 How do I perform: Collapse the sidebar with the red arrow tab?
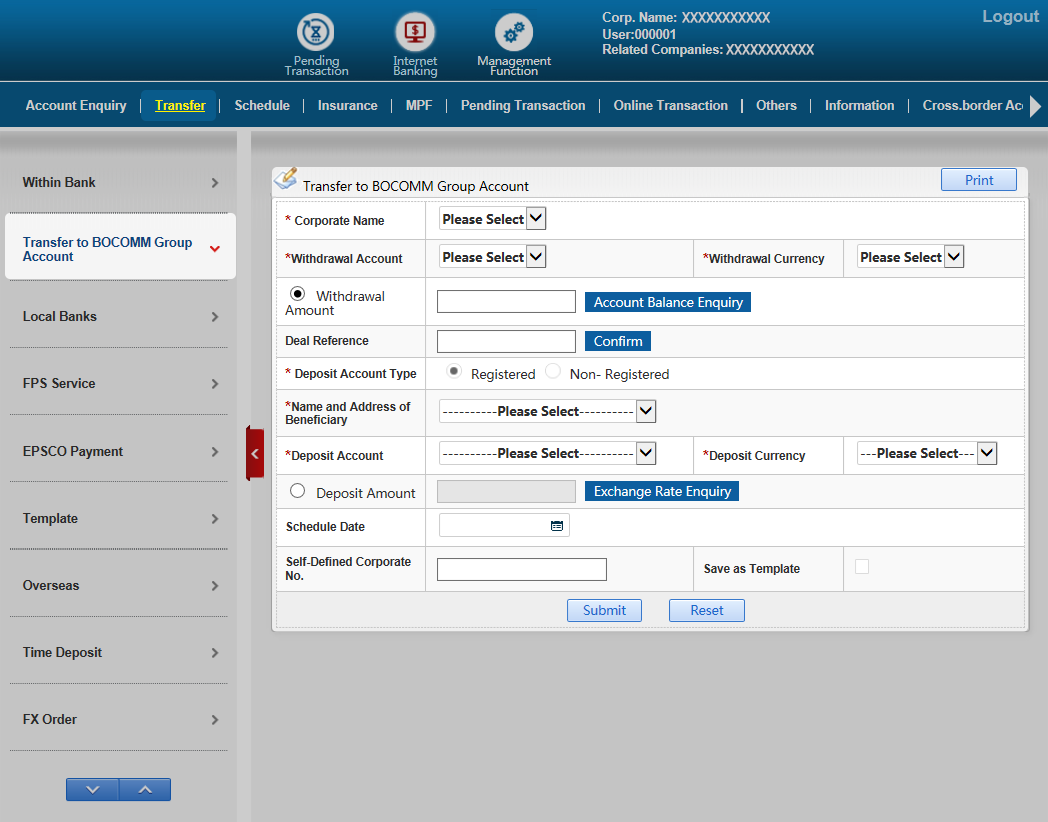255,454
